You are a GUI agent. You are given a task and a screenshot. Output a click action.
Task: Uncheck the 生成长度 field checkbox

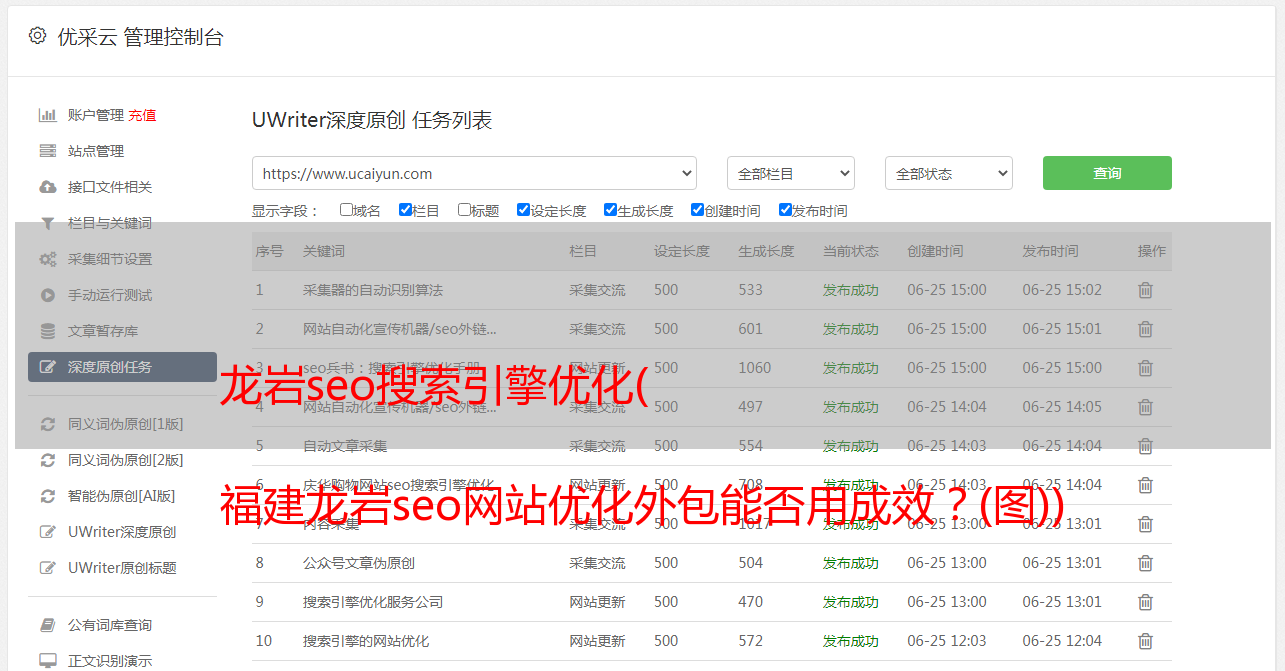click(610, 210)
